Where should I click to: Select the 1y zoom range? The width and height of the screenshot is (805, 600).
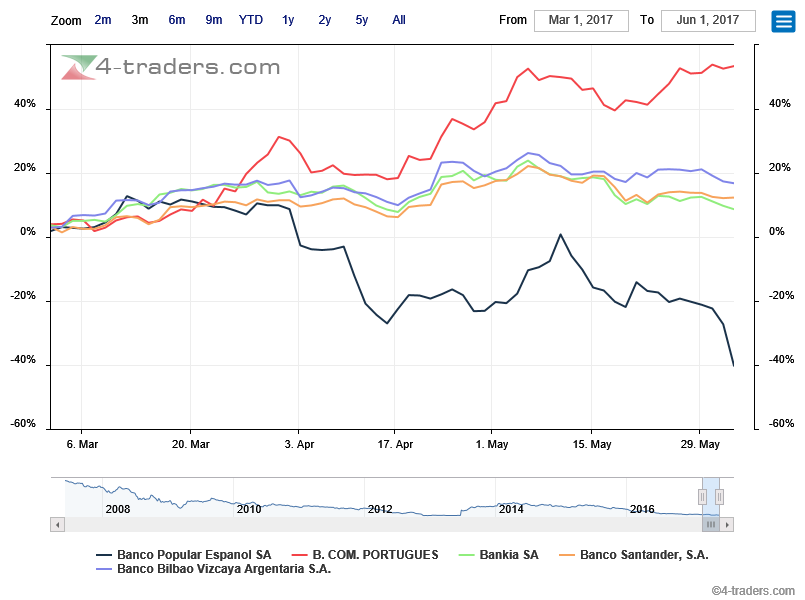[288, 20]
